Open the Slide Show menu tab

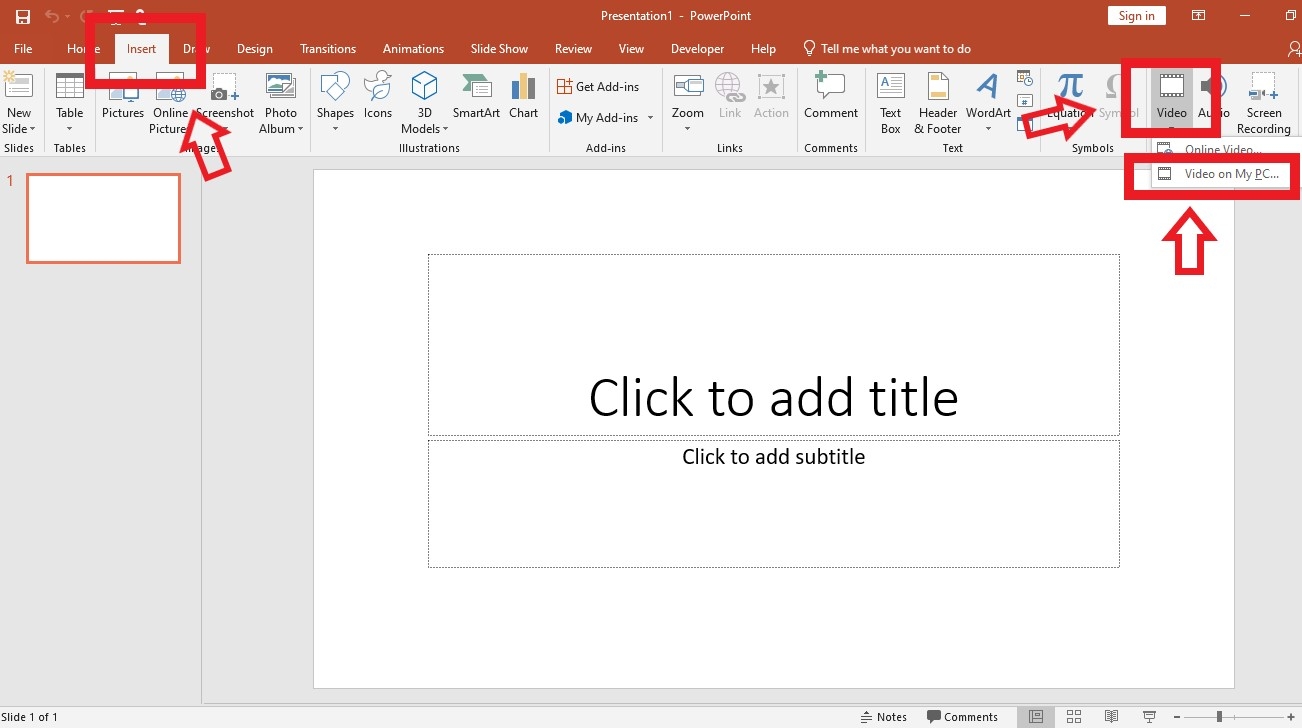(499, 48)
